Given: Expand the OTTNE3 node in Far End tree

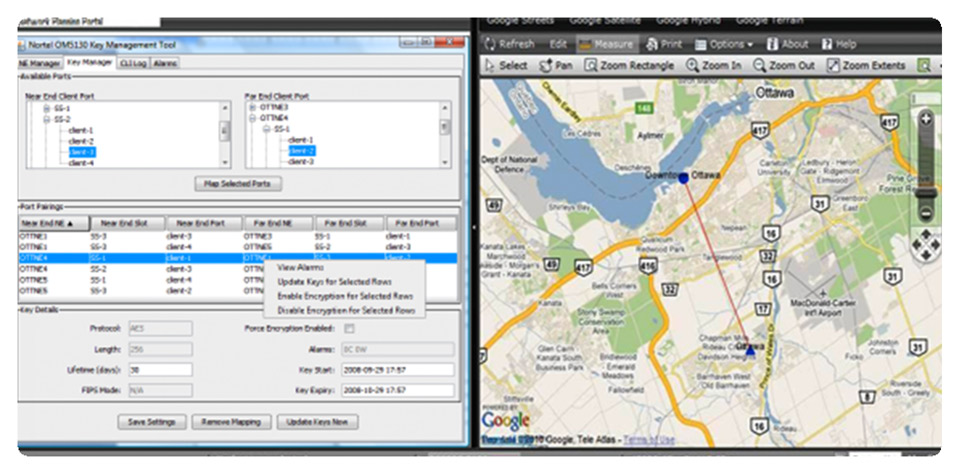Looking at the screenshot, I should (x=252, y=107).
